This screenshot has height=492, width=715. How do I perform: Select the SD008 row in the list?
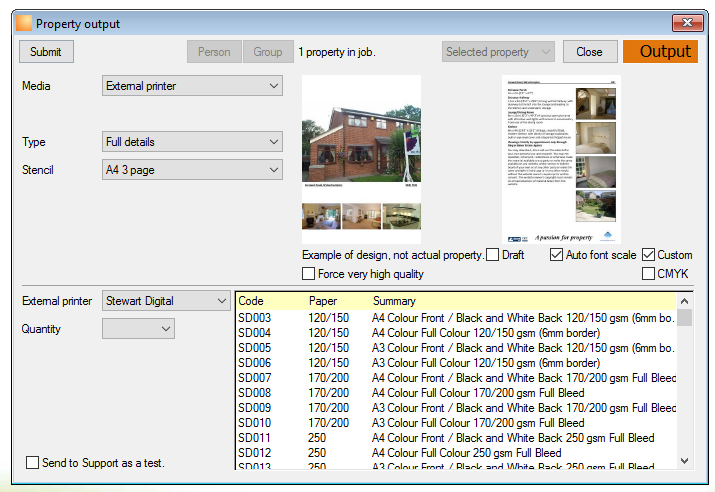456,393
